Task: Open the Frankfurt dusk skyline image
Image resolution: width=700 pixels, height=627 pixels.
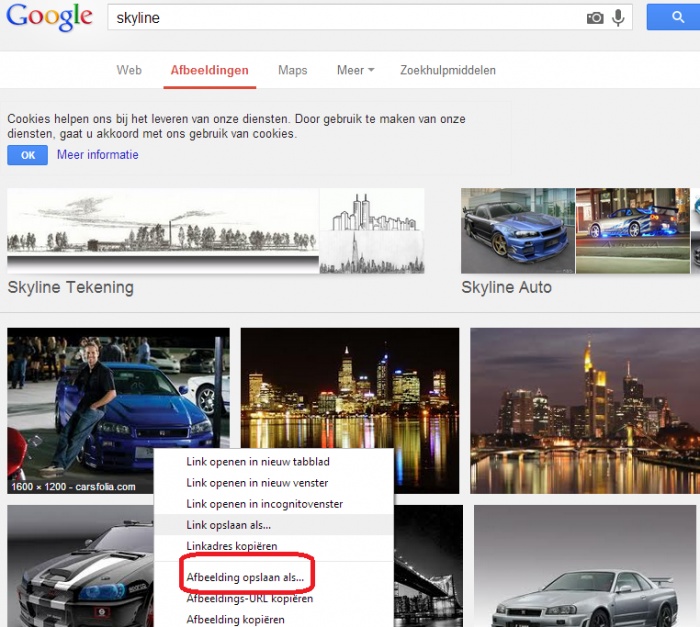Action: pos(585,410)
